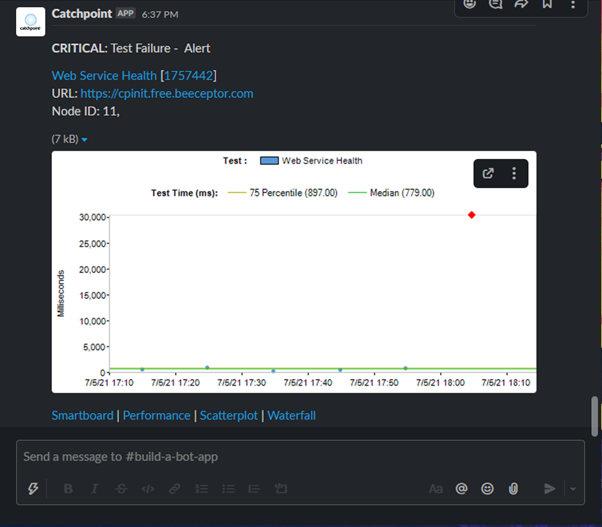
Task: Toggle strikethrough formatting in the composer
Action: (121, 488)
